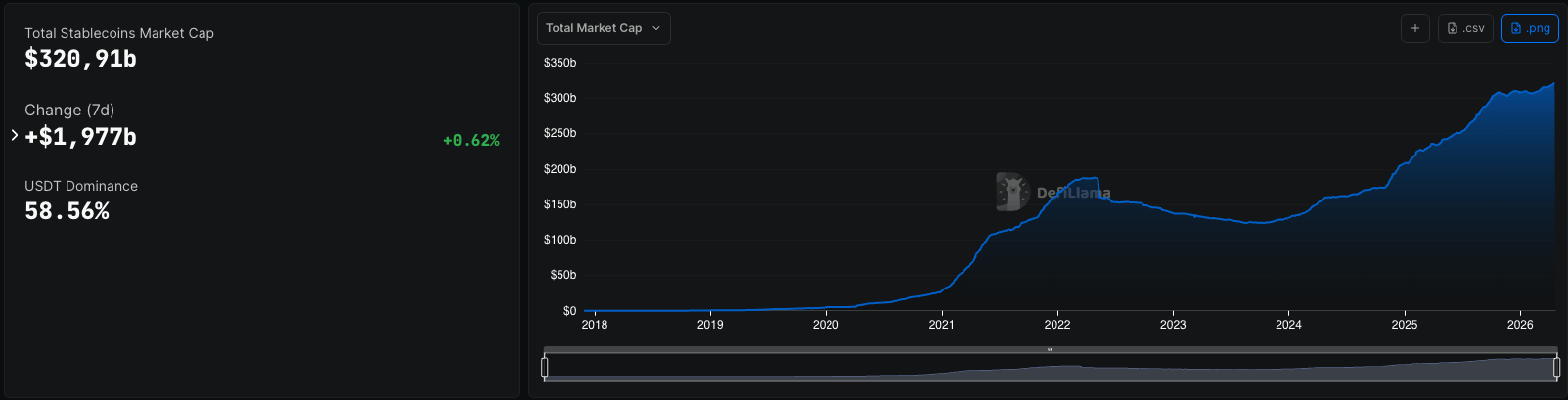Click the USDT Dominance 58.56% value
Viewport: 1568px width, 400px height.
[67, 211]
